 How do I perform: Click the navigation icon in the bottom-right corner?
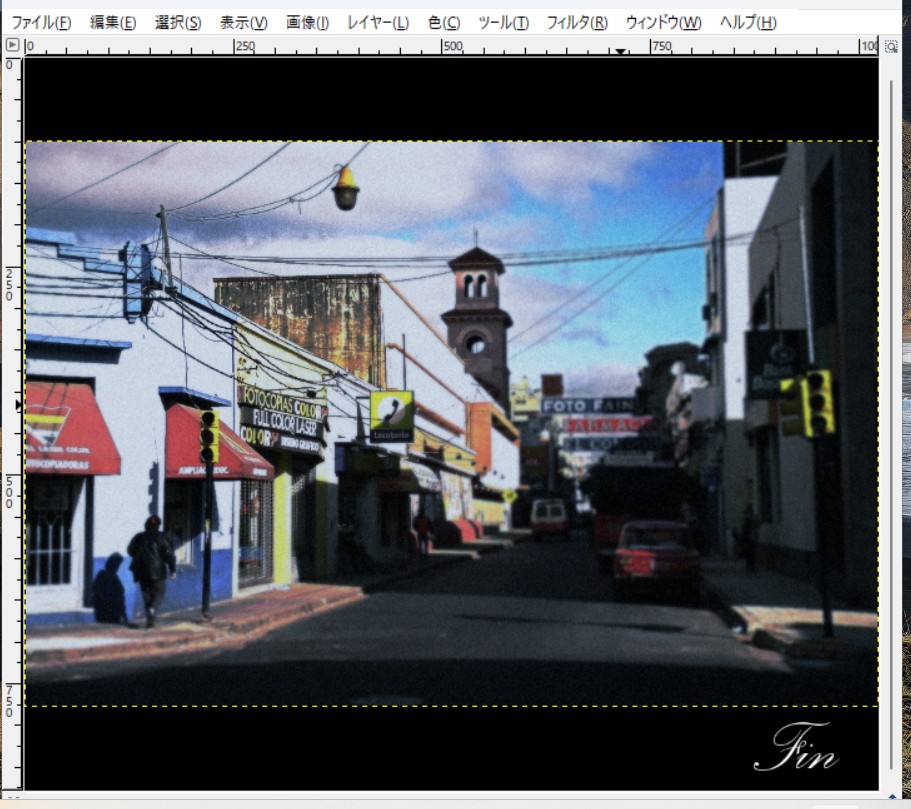click(890, 798)
